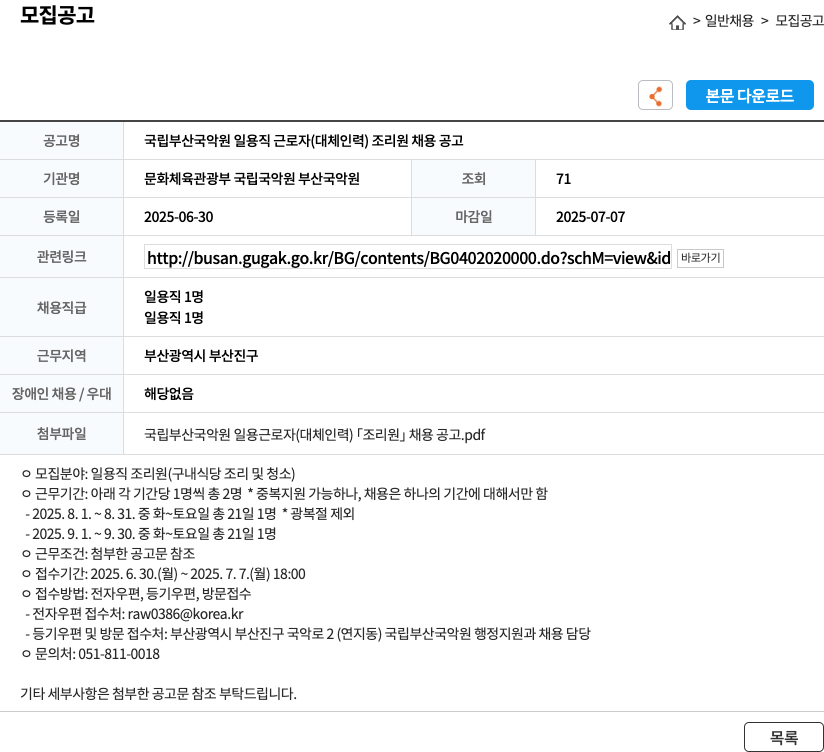824x752 pixels.
Task: Click closing note 기타 세부사항은 첨부한 공고문
Action: click(x=158, y=694)
